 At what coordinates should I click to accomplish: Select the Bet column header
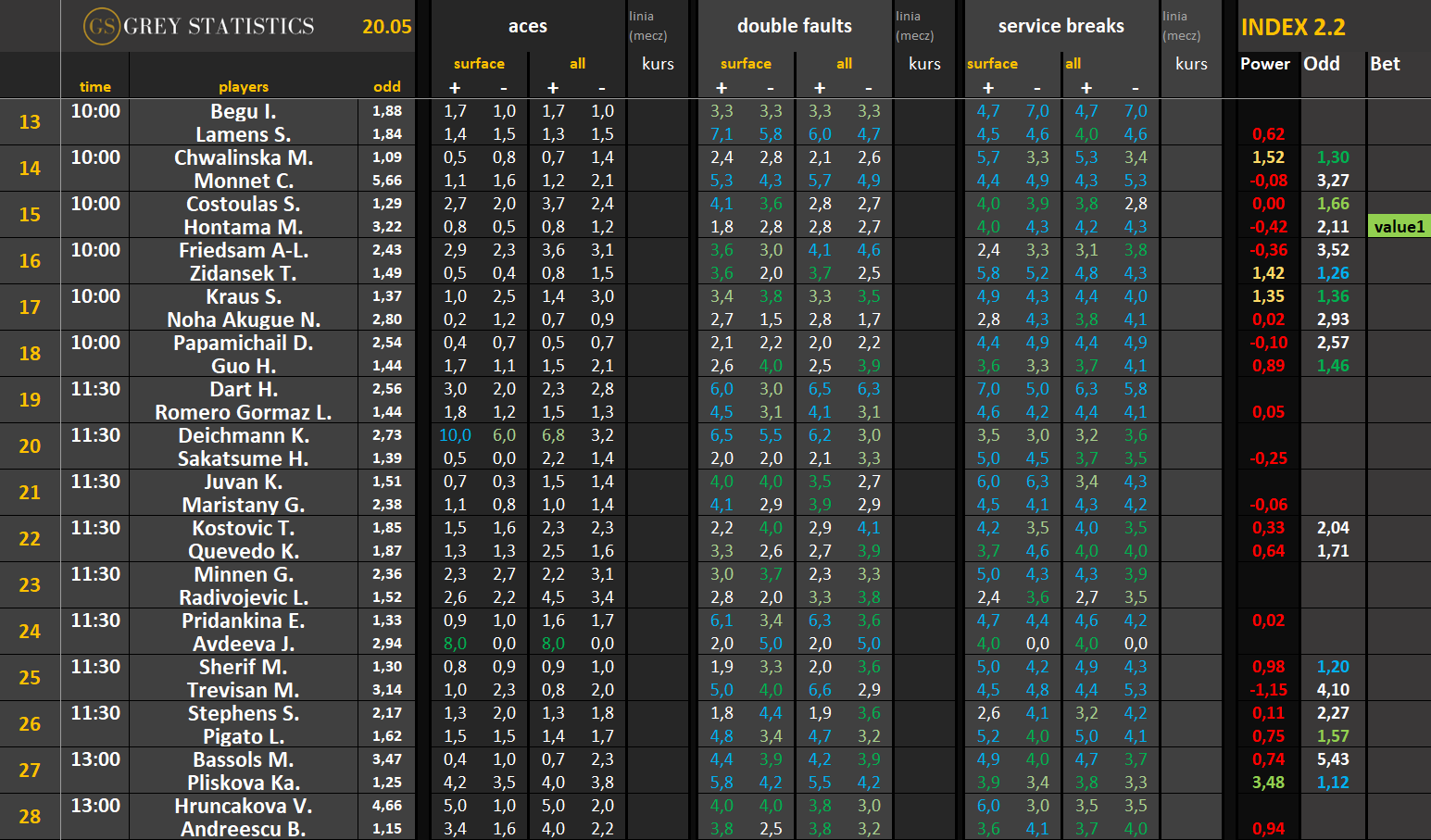tap(1385, 63)
